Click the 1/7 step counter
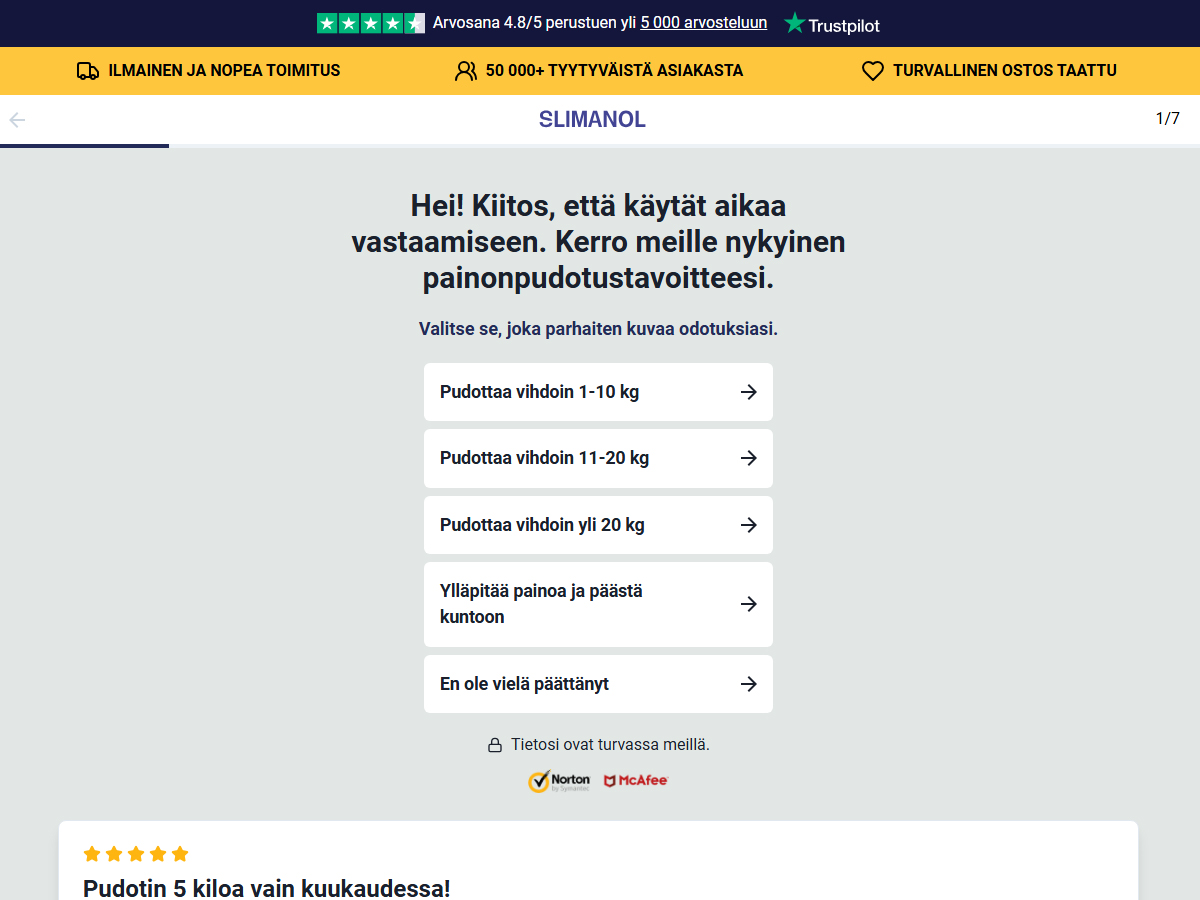Viewport: 1200px width, 900px height. (x=1168, y=119)
